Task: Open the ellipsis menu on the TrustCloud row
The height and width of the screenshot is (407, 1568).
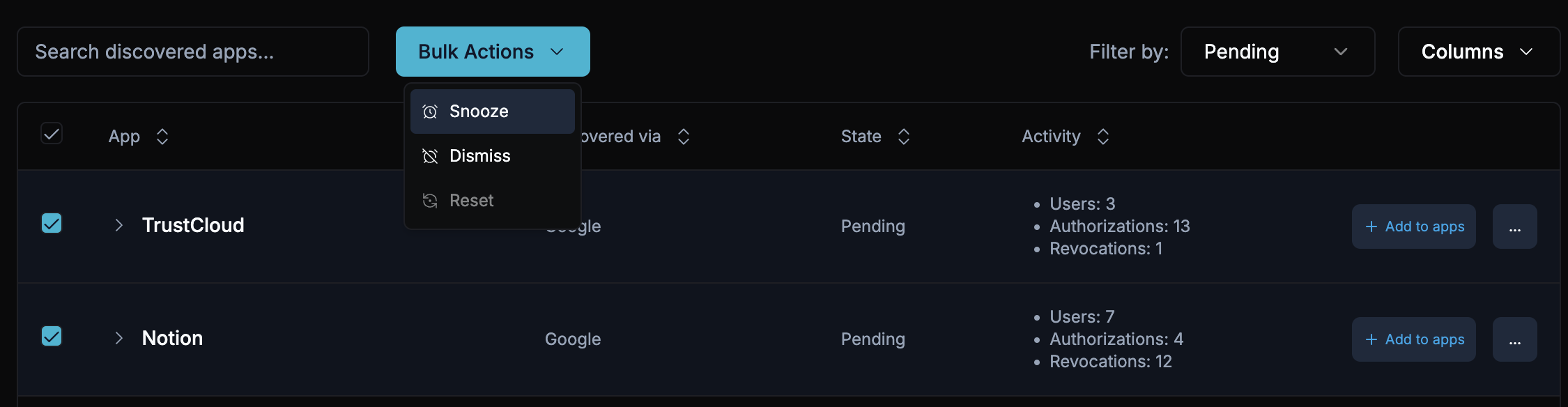Action: point(1514,226)
